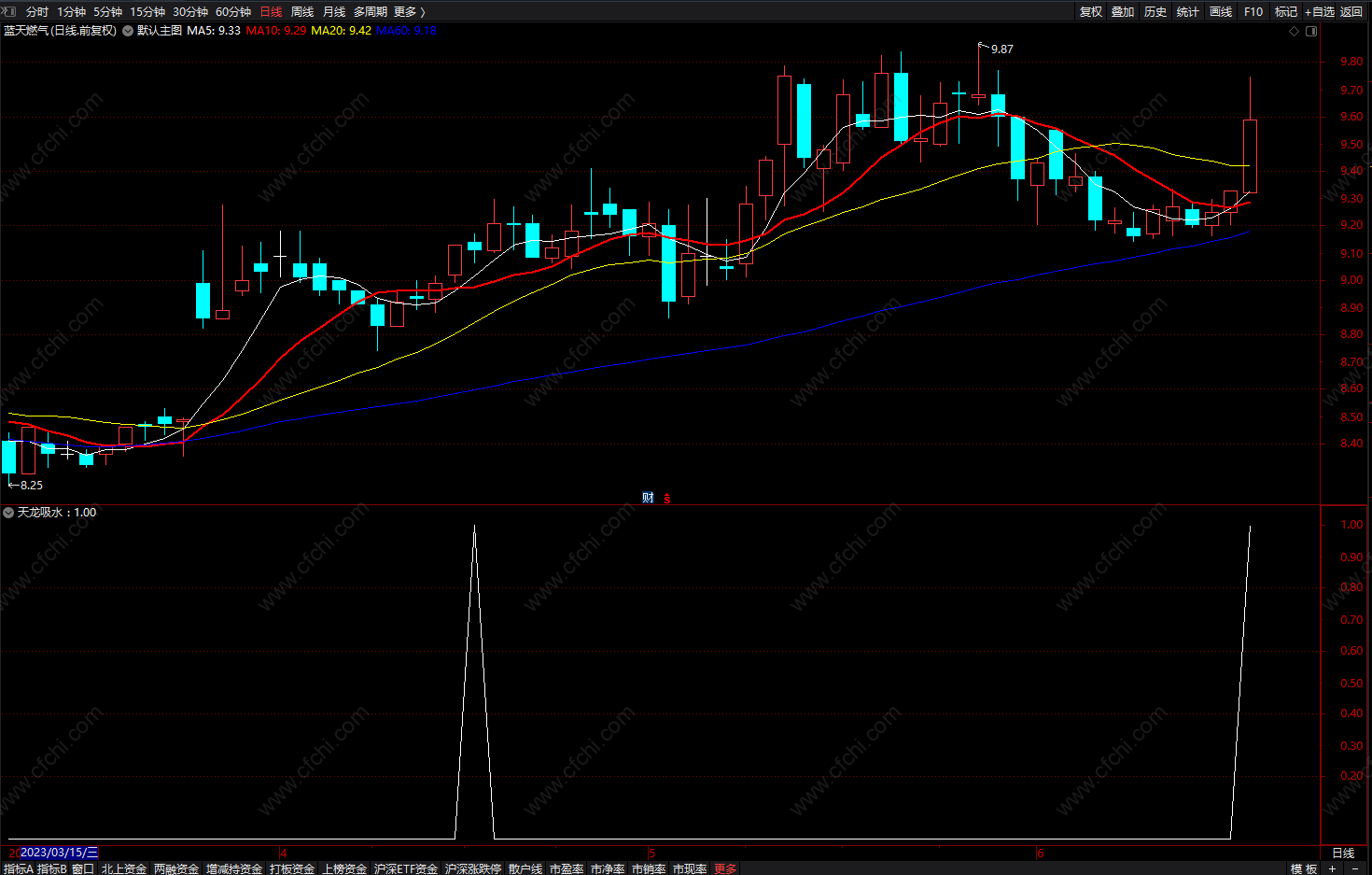Expand the 天龙吸水 indicator dropdown
Screen dimensions: 1372x875
(8, 513)
